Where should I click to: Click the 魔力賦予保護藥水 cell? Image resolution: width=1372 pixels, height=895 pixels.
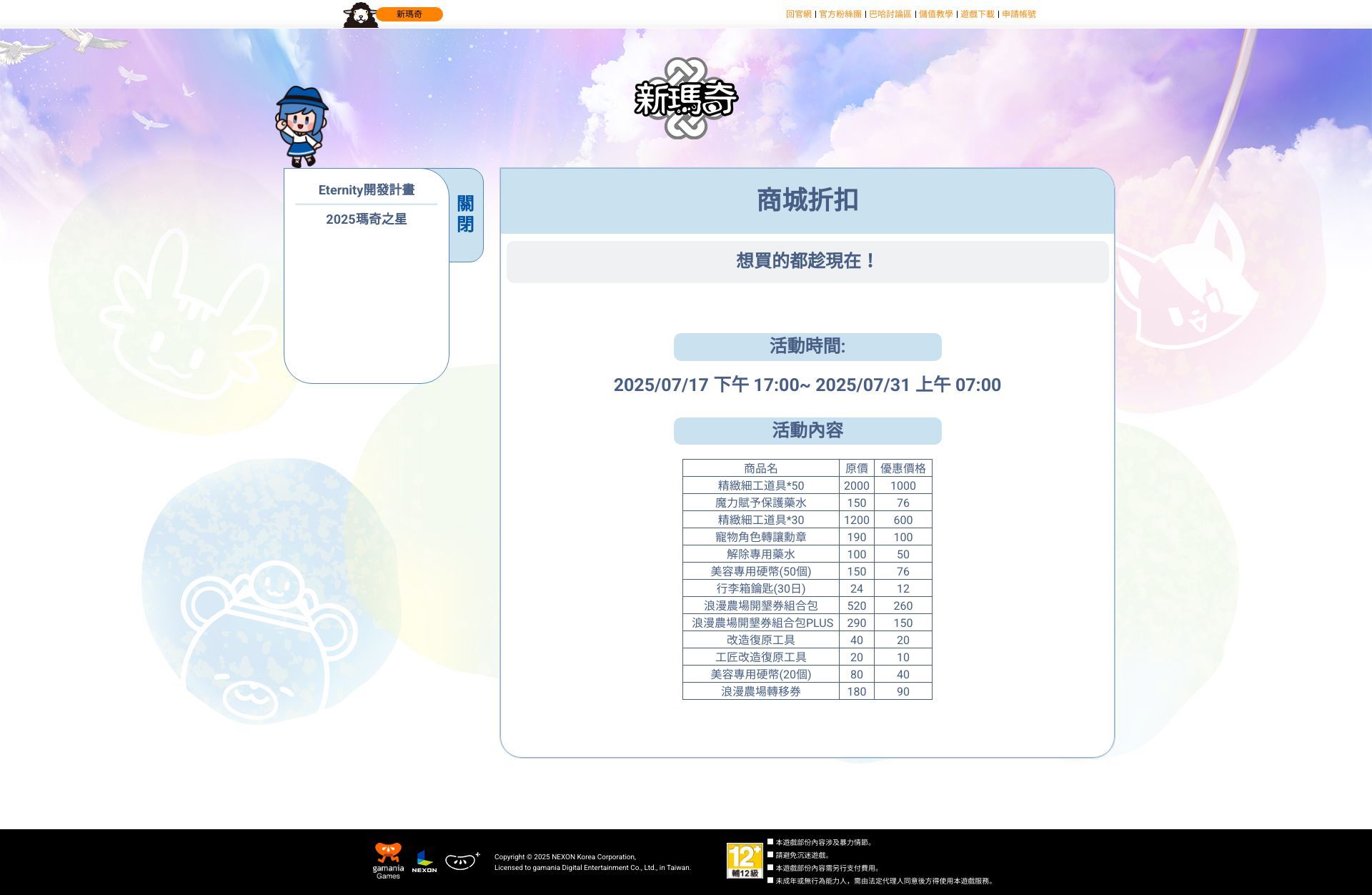761,503
